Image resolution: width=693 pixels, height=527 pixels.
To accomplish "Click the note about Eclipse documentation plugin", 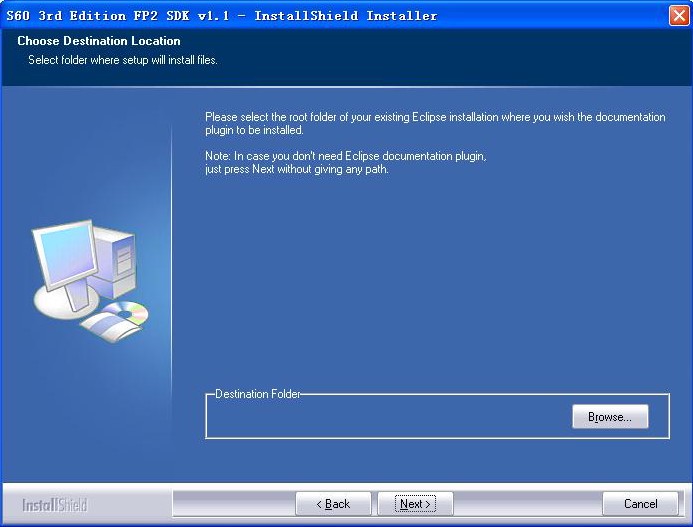I will click(346, 162).
